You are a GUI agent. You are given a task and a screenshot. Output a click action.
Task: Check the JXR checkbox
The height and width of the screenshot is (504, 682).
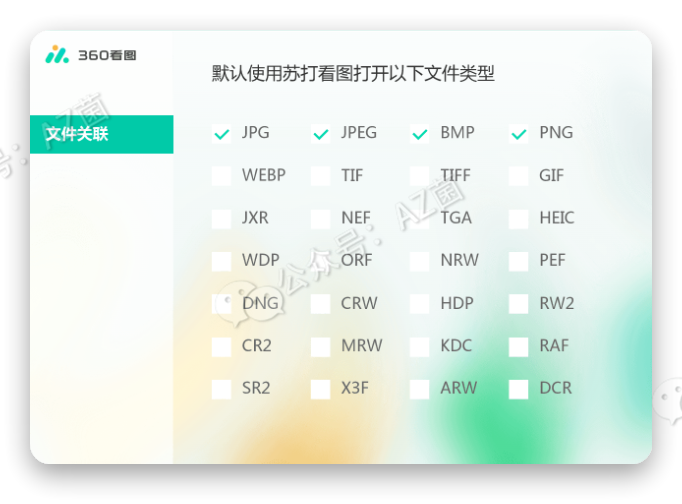(221, 218)
